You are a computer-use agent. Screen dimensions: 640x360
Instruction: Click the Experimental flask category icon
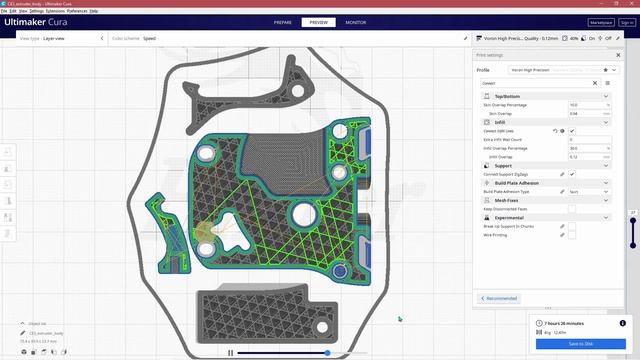coord(487,218)
